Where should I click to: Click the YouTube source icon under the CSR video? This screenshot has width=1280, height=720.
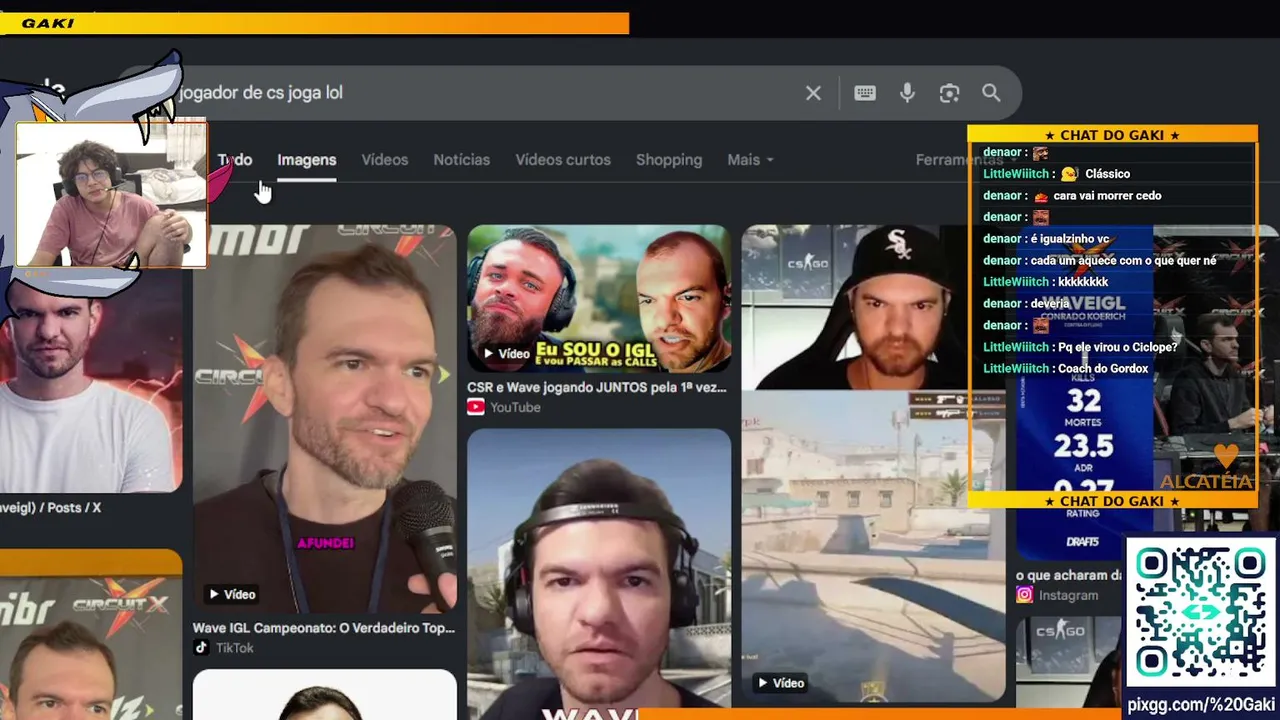pyautogui.click(x=476, y=407)
